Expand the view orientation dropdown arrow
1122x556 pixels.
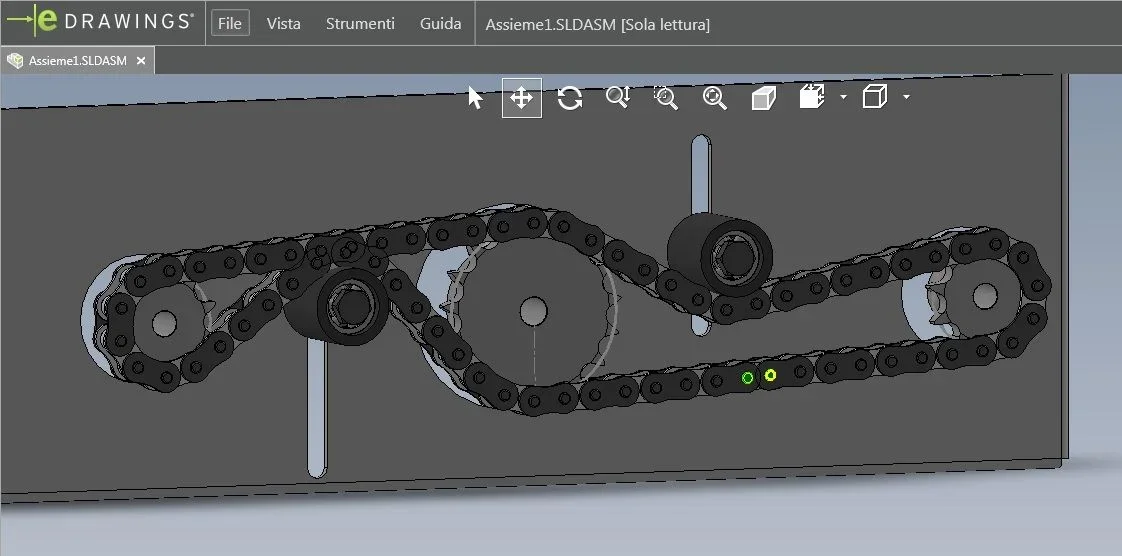click(843, 97)
